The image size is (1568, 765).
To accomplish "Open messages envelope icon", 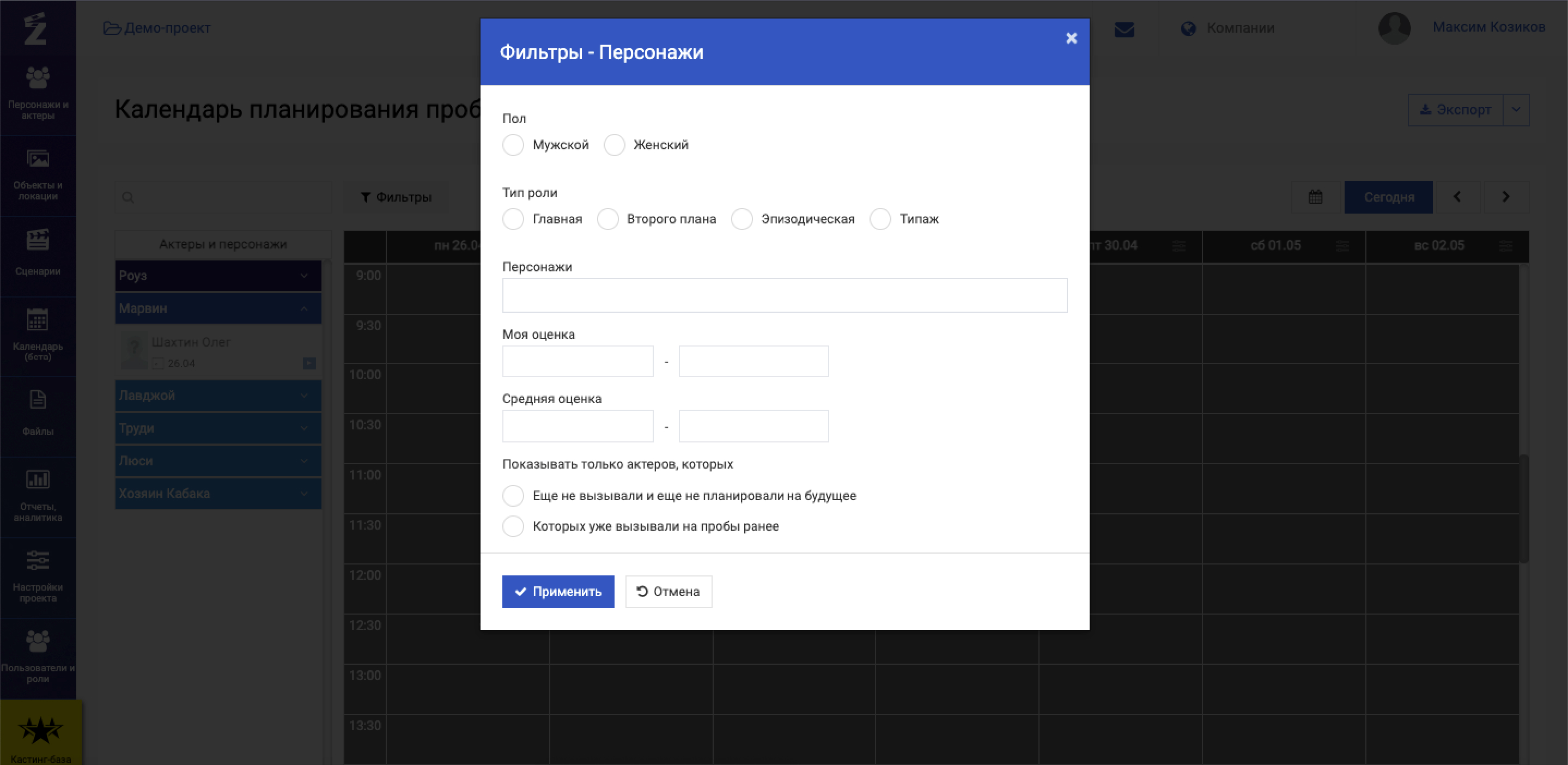I will (x=1125, y=29).
